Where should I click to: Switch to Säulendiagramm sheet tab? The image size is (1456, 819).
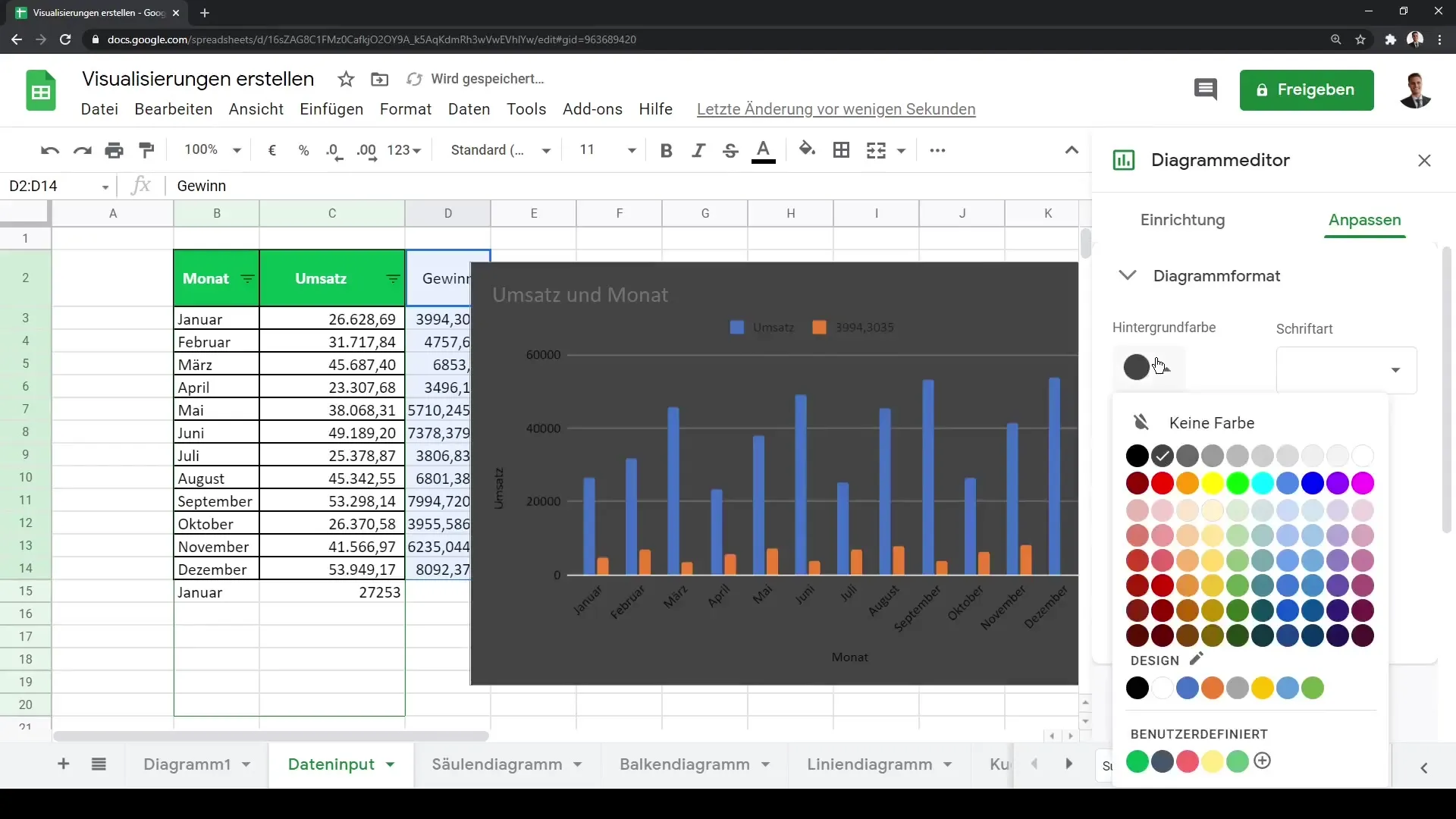[x=497, y=764]
